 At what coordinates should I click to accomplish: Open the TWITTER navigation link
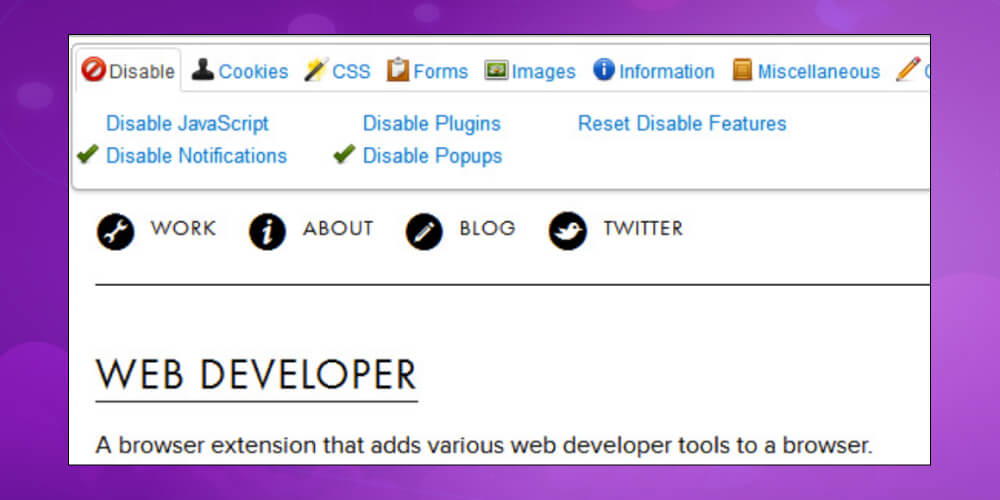point(643,228)
